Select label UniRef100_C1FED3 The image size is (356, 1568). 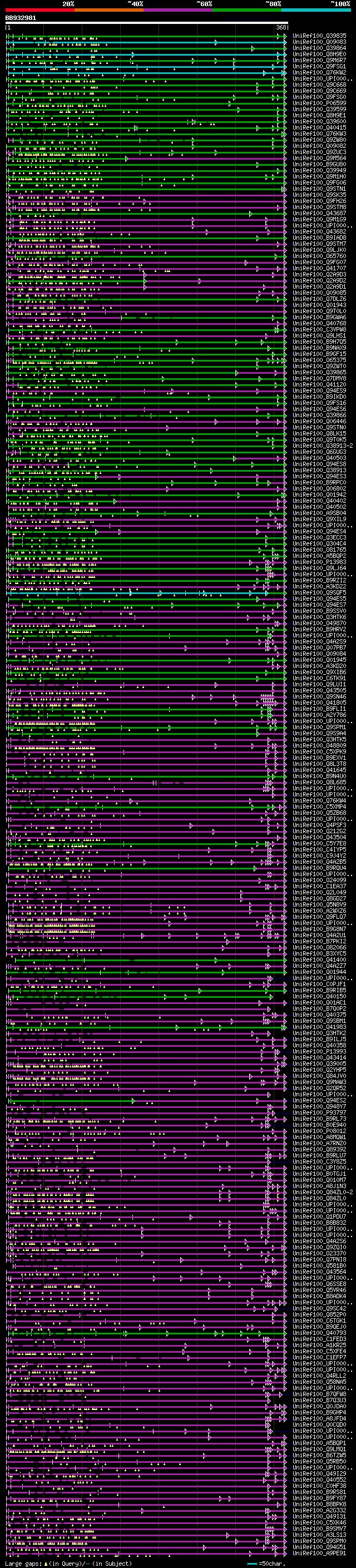(x=319, y=1339)
